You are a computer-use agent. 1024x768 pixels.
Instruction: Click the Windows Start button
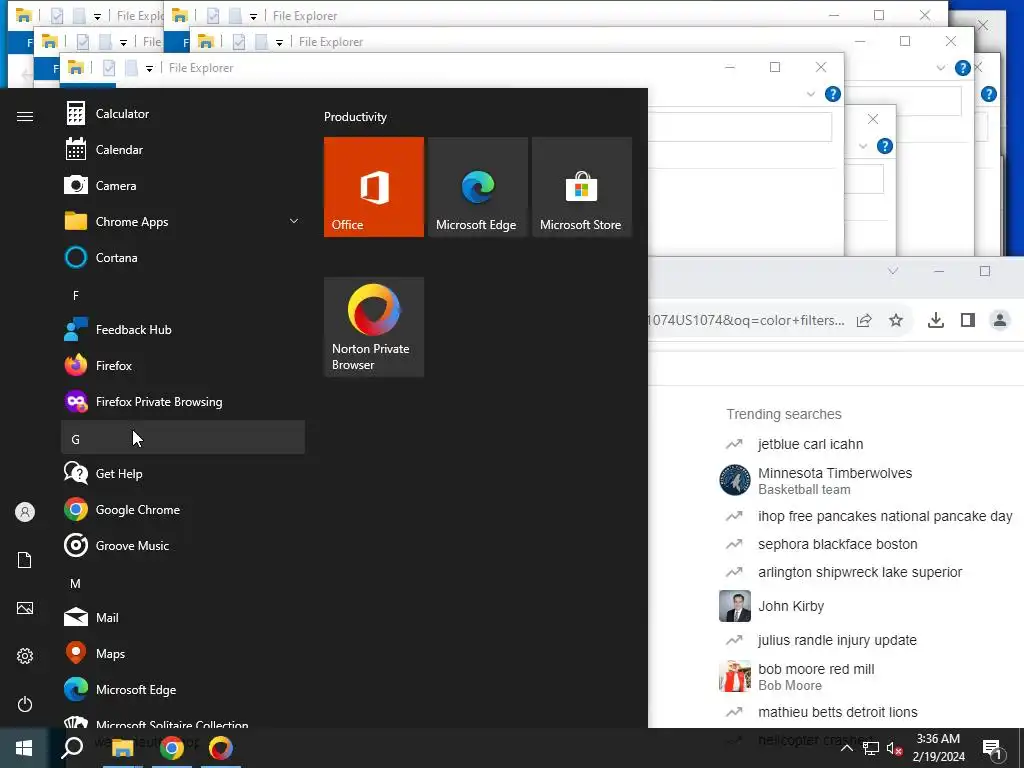click(24, 748)
